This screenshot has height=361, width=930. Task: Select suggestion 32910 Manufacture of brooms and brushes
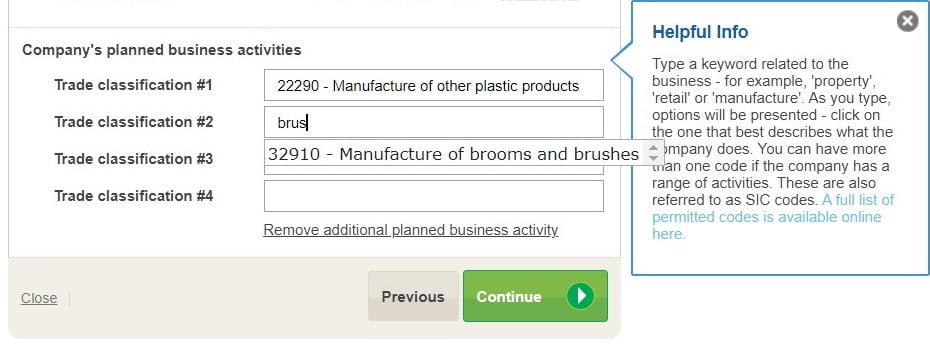pos(453,154)
